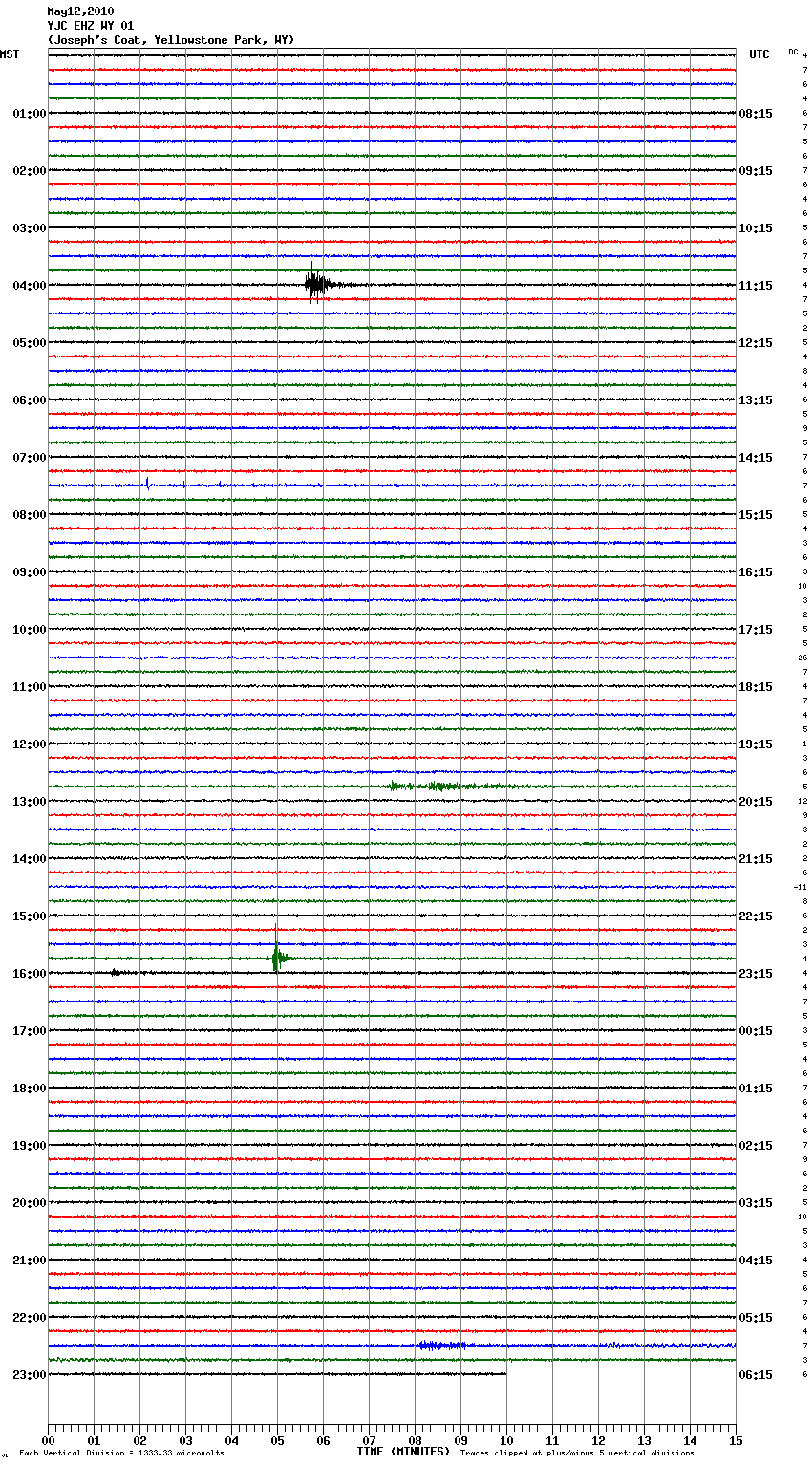Select the 02:00 MST row label
Viewport: 812px width, 1466px height.
coord(29,171)
